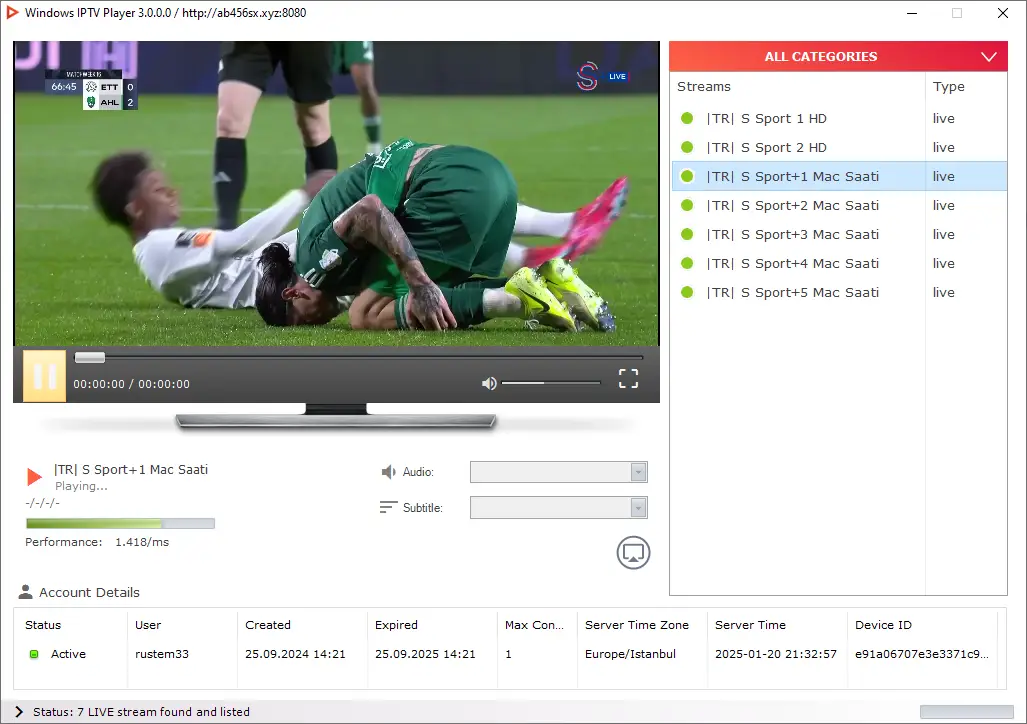Click the Performance 1.418/ms readout
The image size is (1027, 724).
97,542
